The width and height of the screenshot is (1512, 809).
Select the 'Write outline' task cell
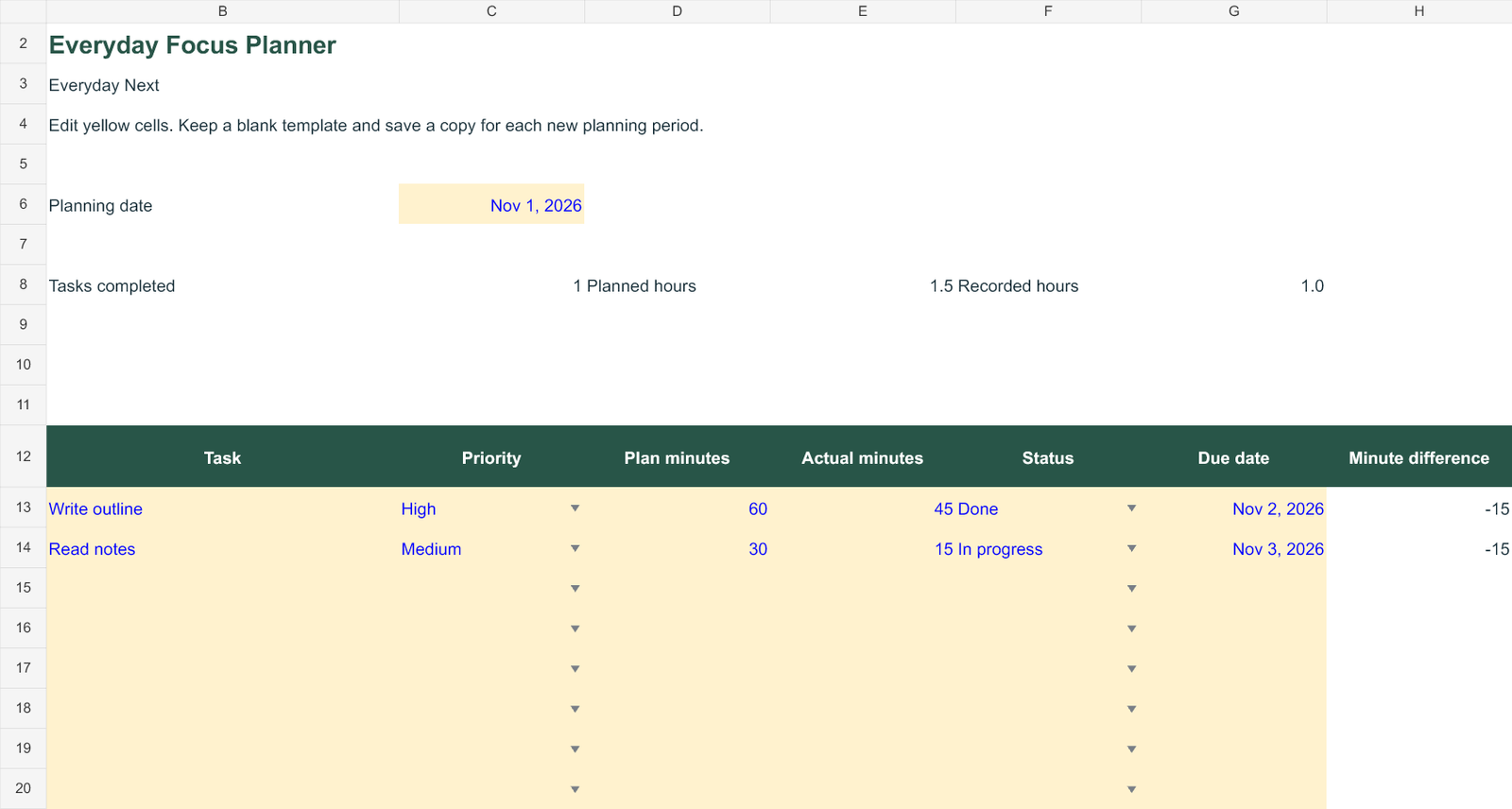point(223,508)
